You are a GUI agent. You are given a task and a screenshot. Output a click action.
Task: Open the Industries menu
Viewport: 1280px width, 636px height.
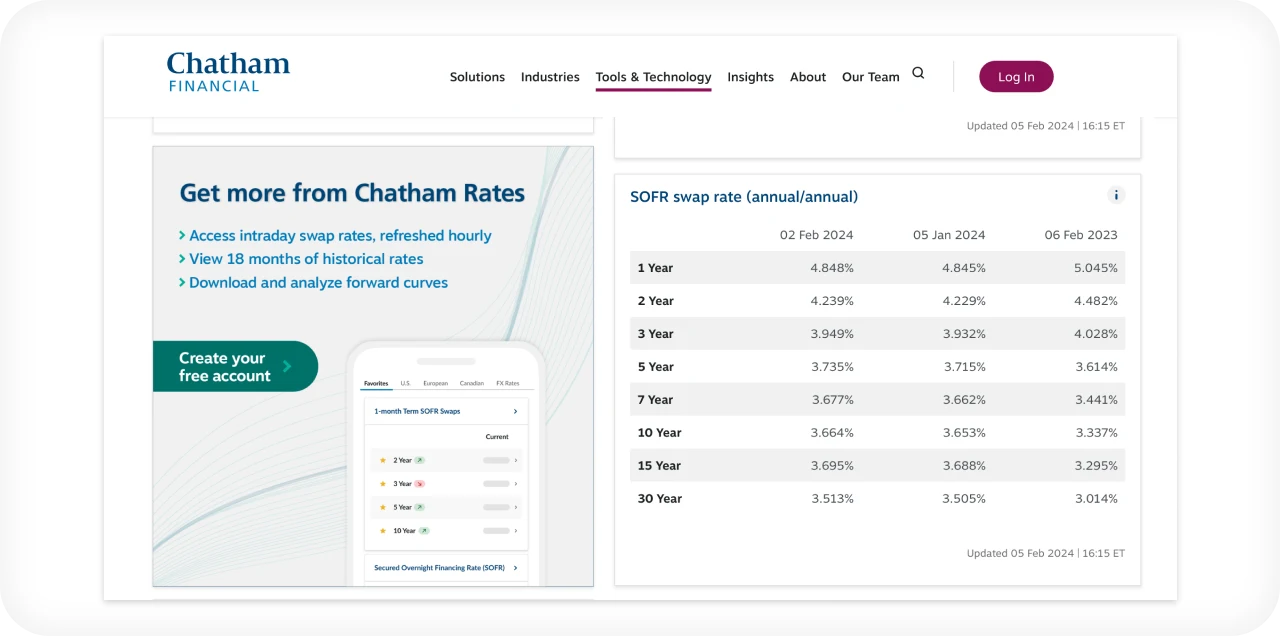pos(550,77)
